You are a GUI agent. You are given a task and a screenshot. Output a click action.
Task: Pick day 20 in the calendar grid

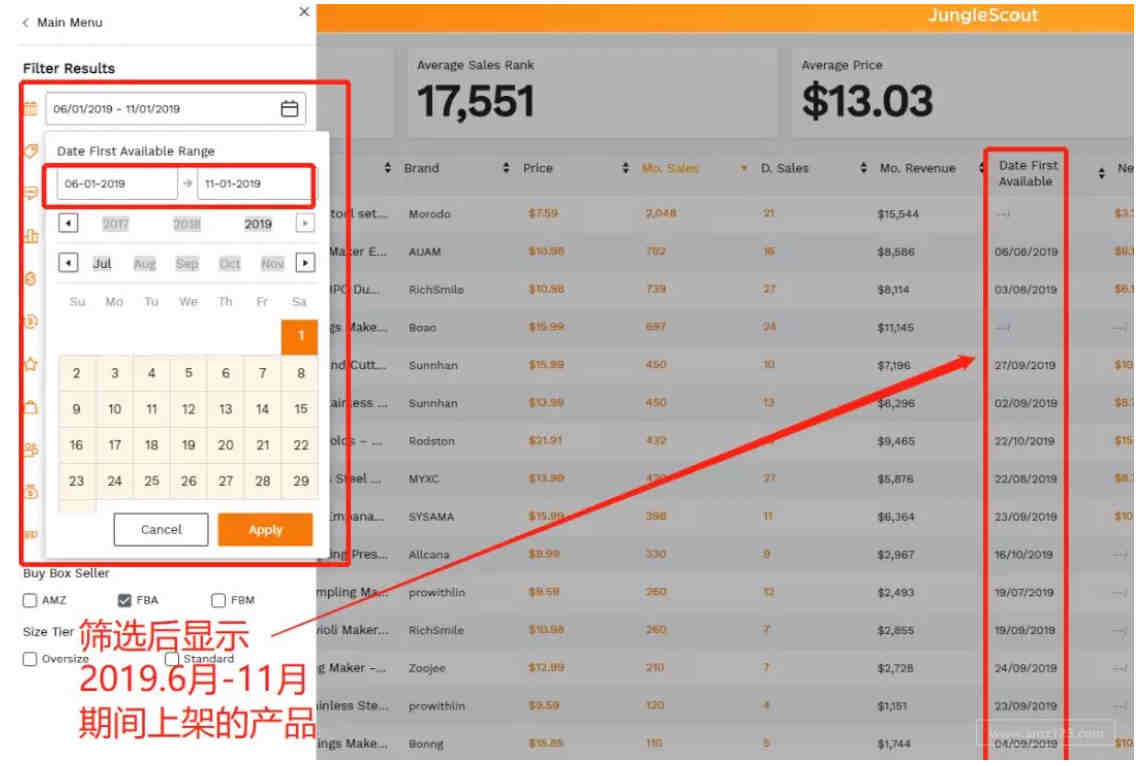coord(225,445)
